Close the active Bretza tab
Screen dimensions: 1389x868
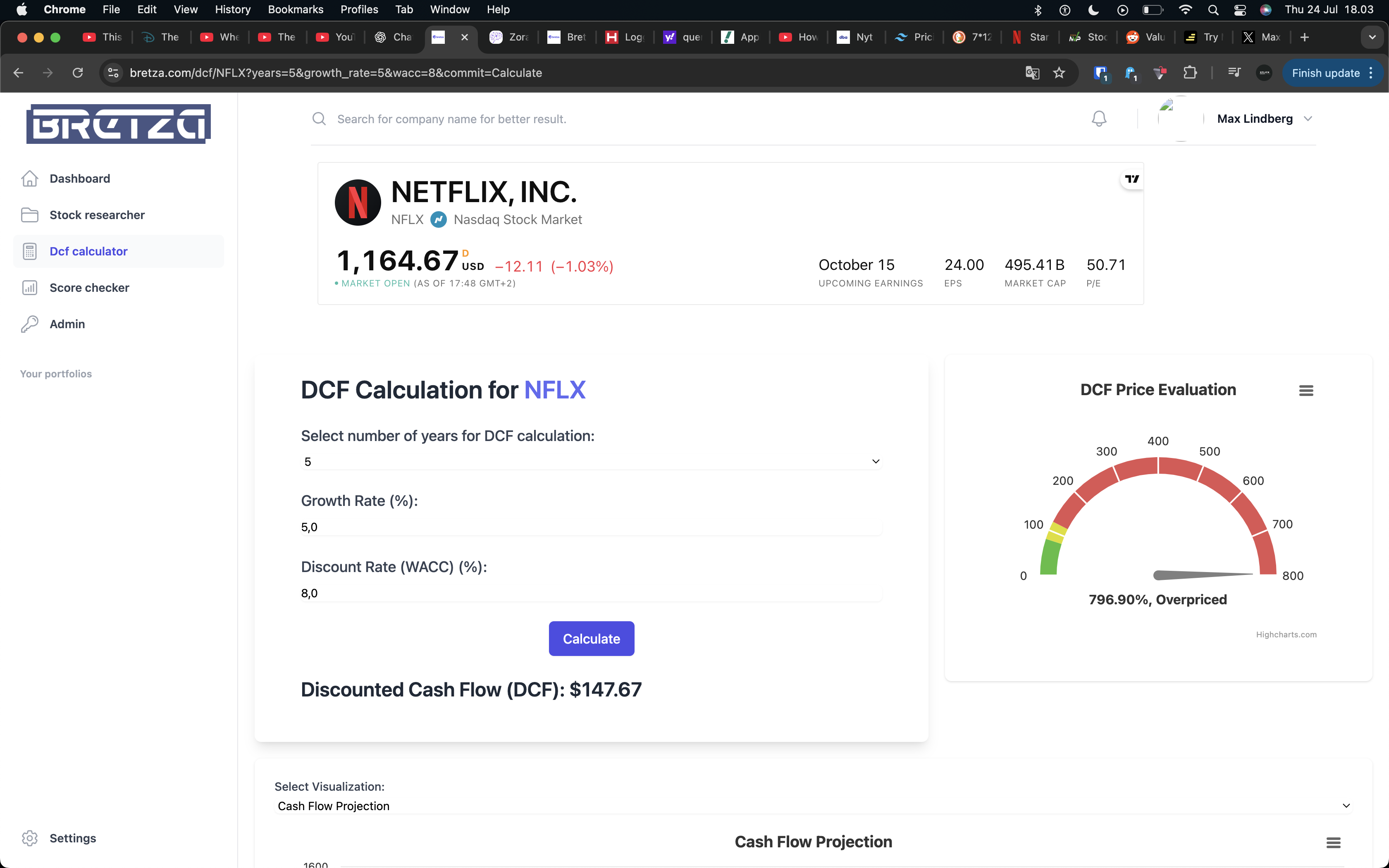[464, 37]
